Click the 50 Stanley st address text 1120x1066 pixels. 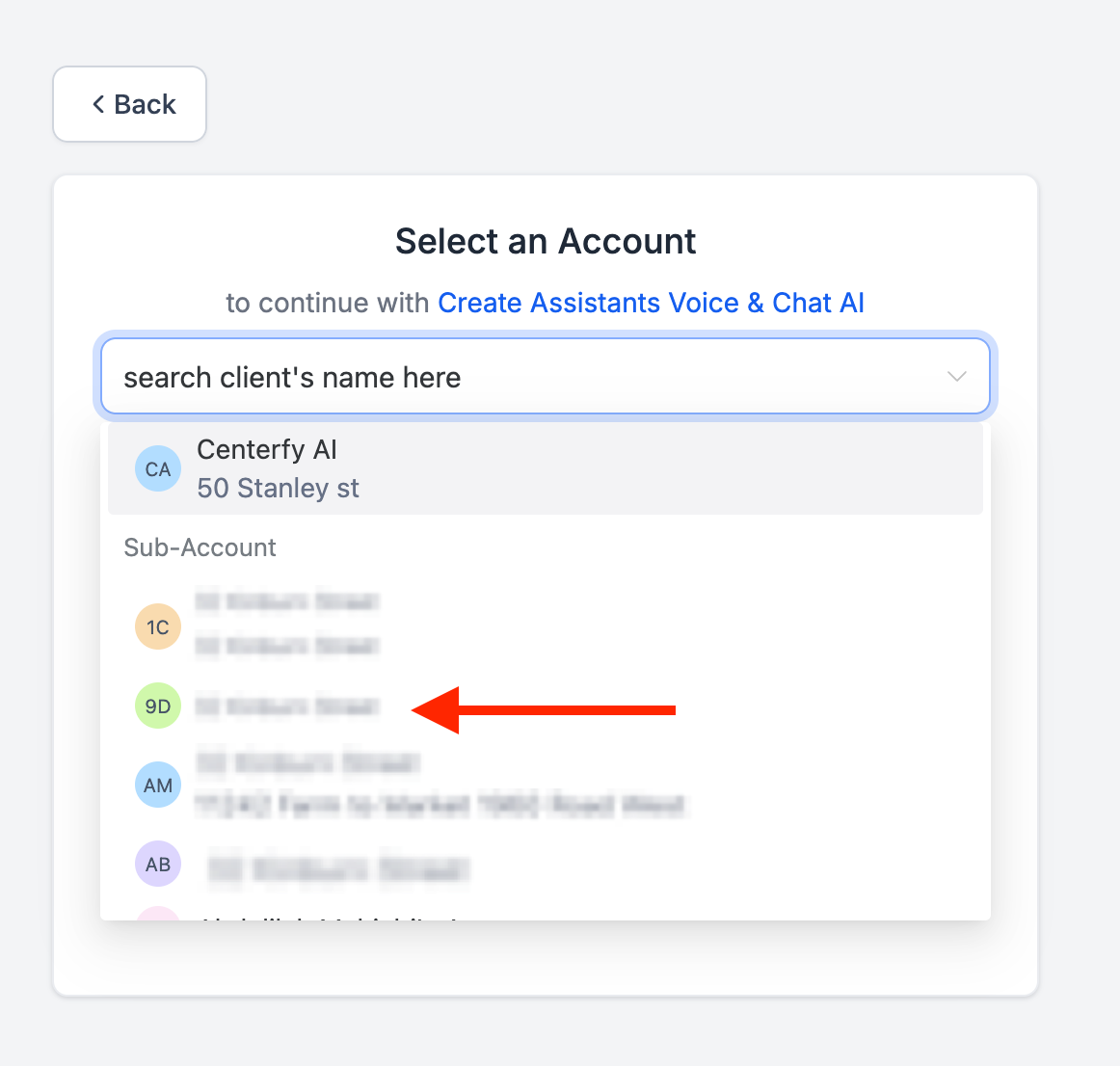pos(278,489)
